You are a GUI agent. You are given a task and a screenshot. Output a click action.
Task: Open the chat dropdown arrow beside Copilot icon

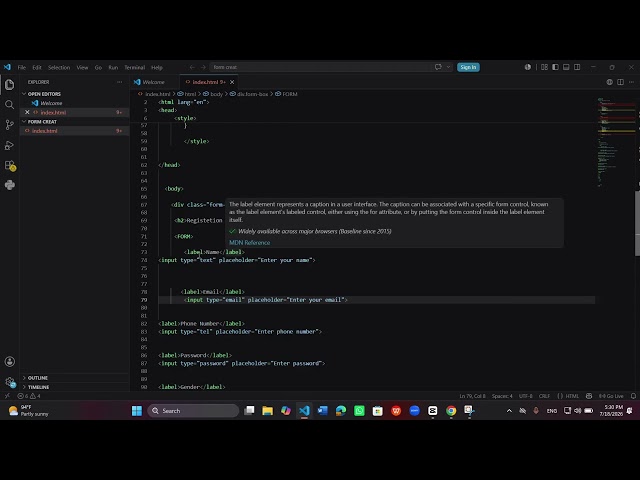(x=448, y=67)
